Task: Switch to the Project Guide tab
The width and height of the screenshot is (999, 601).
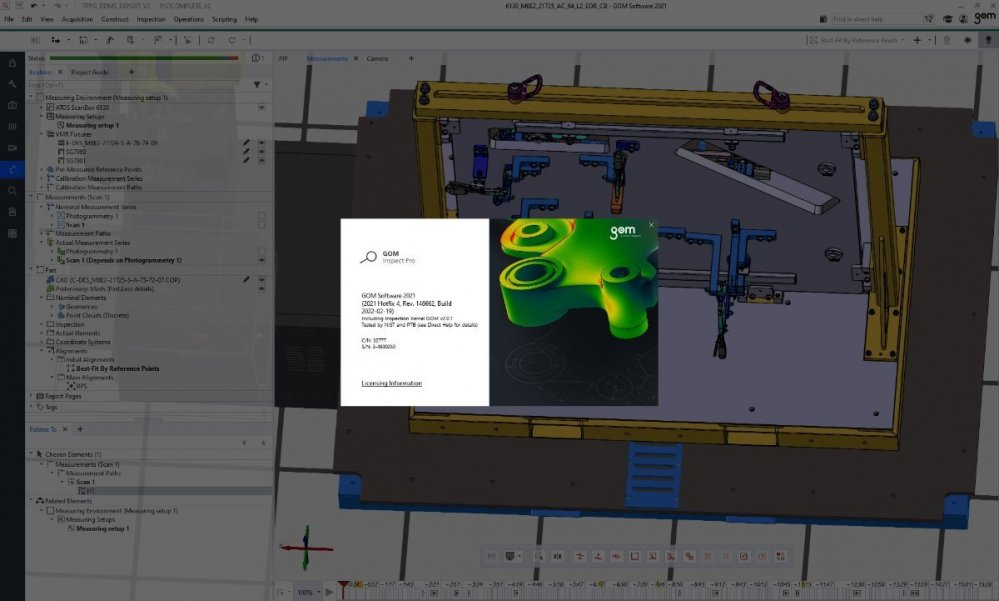Action: 90,72
